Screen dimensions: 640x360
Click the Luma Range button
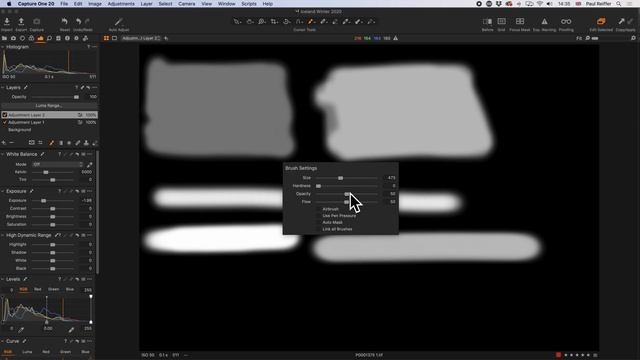tap(49, 106)
